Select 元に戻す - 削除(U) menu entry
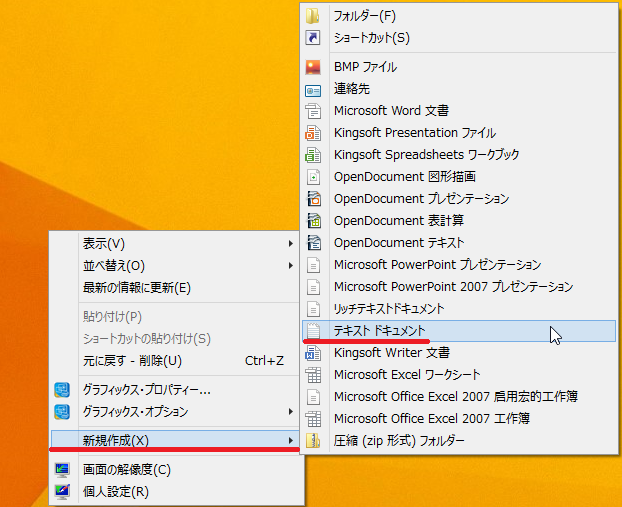The image size is (622, 507). coord(132,361)
